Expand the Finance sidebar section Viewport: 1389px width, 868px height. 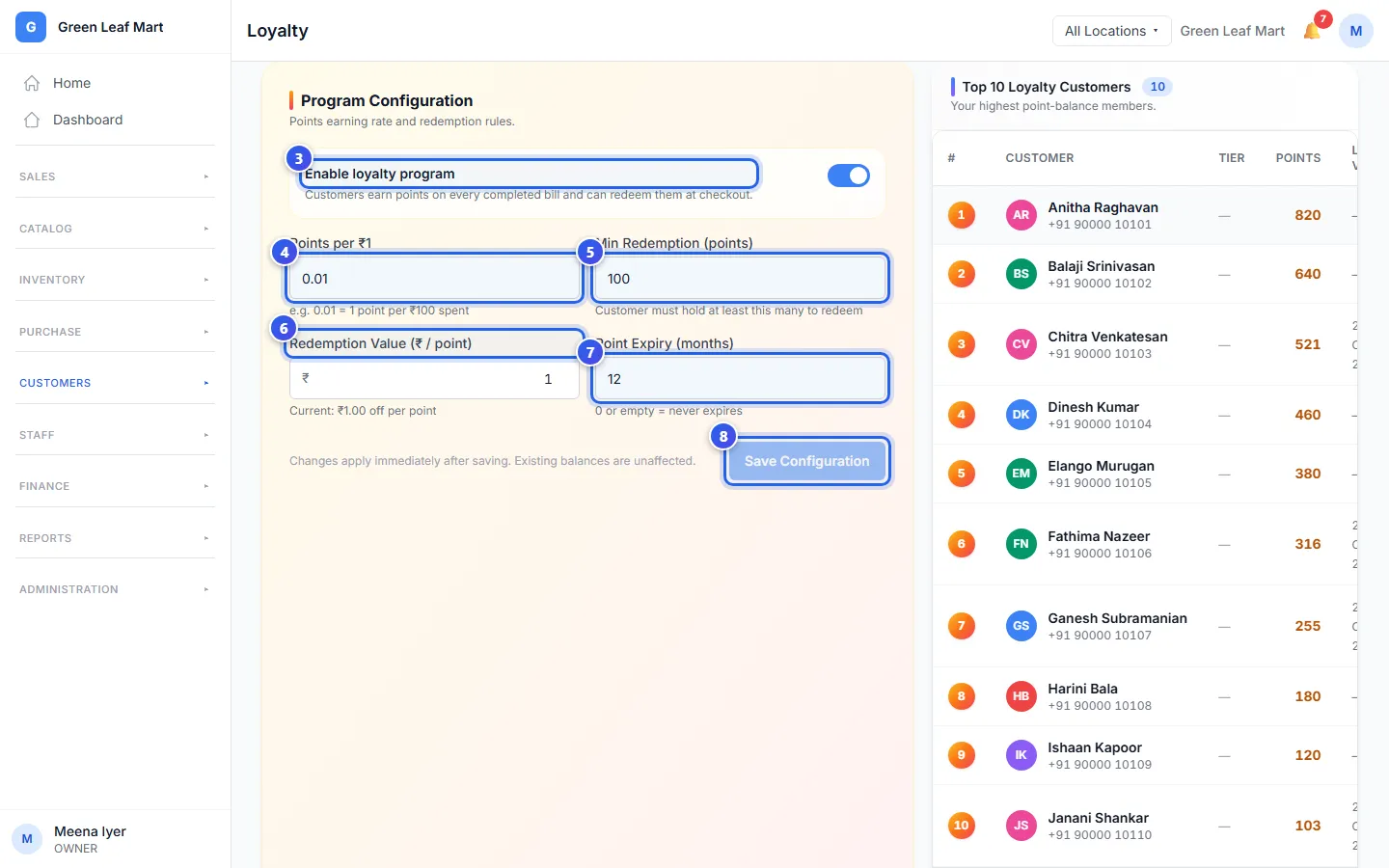pos(115,486)
